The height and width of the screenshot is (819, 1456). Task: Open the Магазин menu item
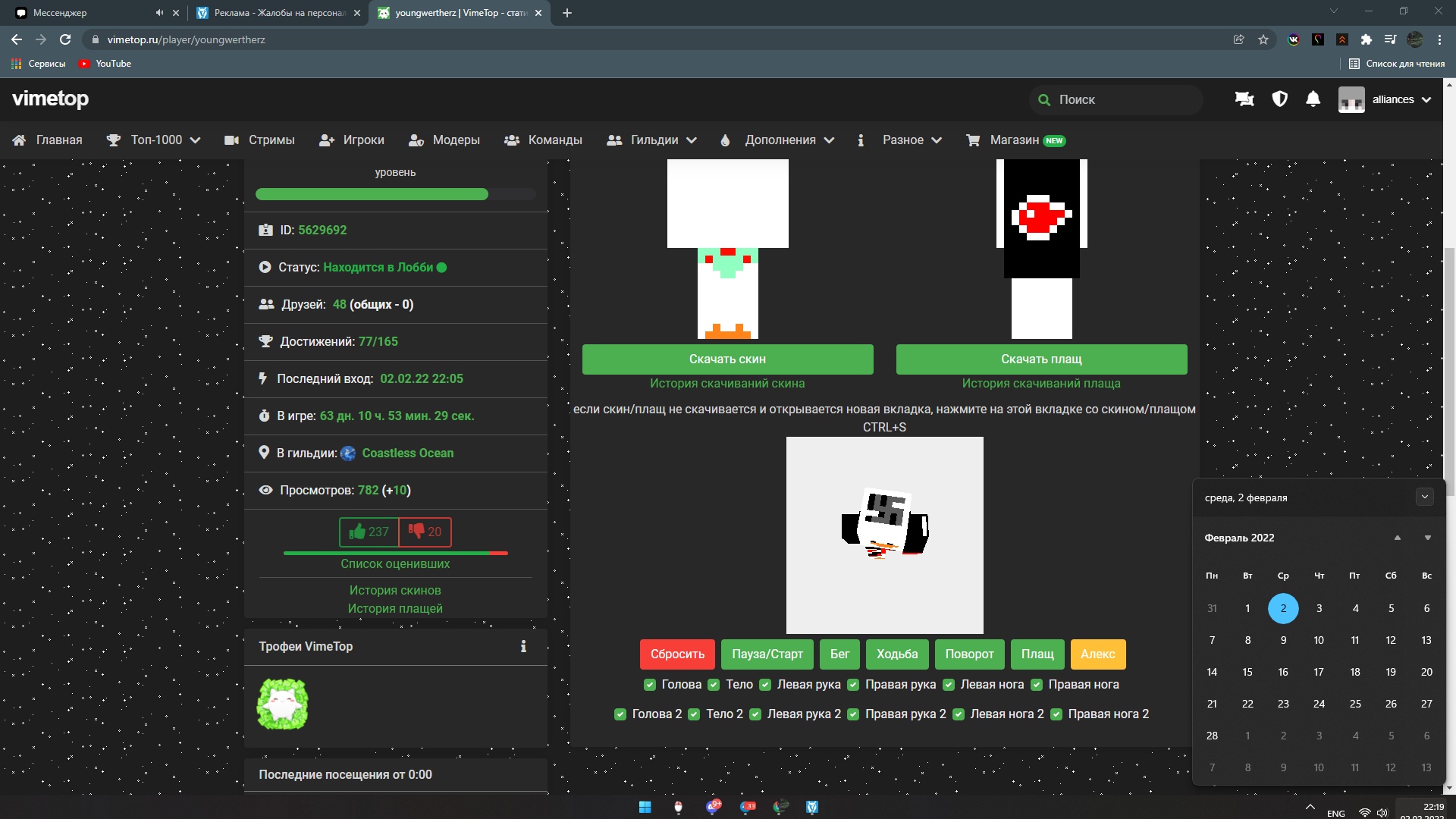[1014, 140]
